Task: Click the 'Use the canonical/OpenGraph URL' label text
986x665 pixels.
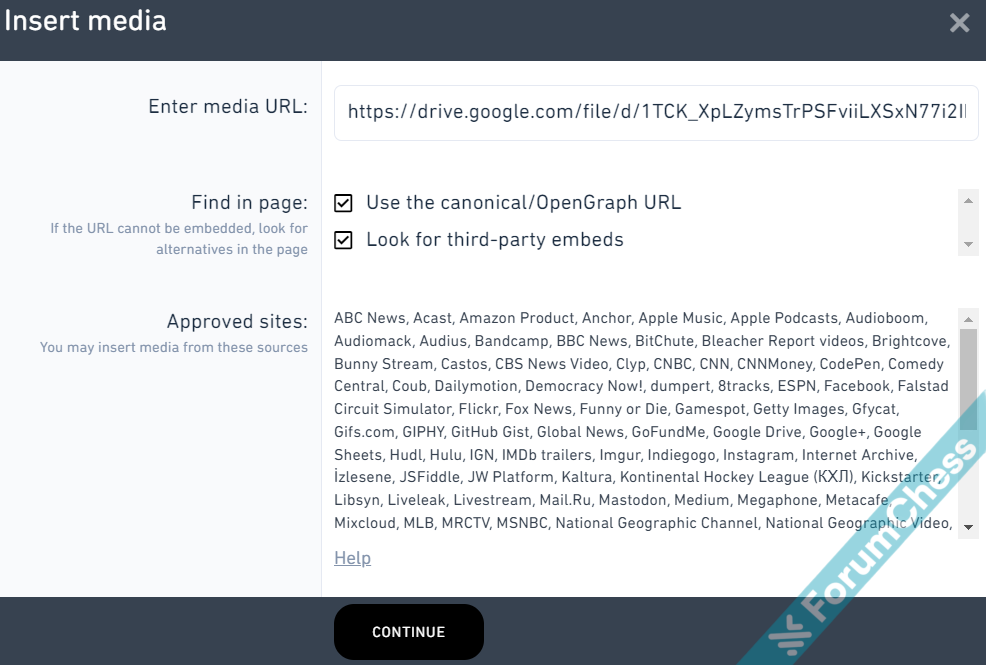Action: (523, 203)
